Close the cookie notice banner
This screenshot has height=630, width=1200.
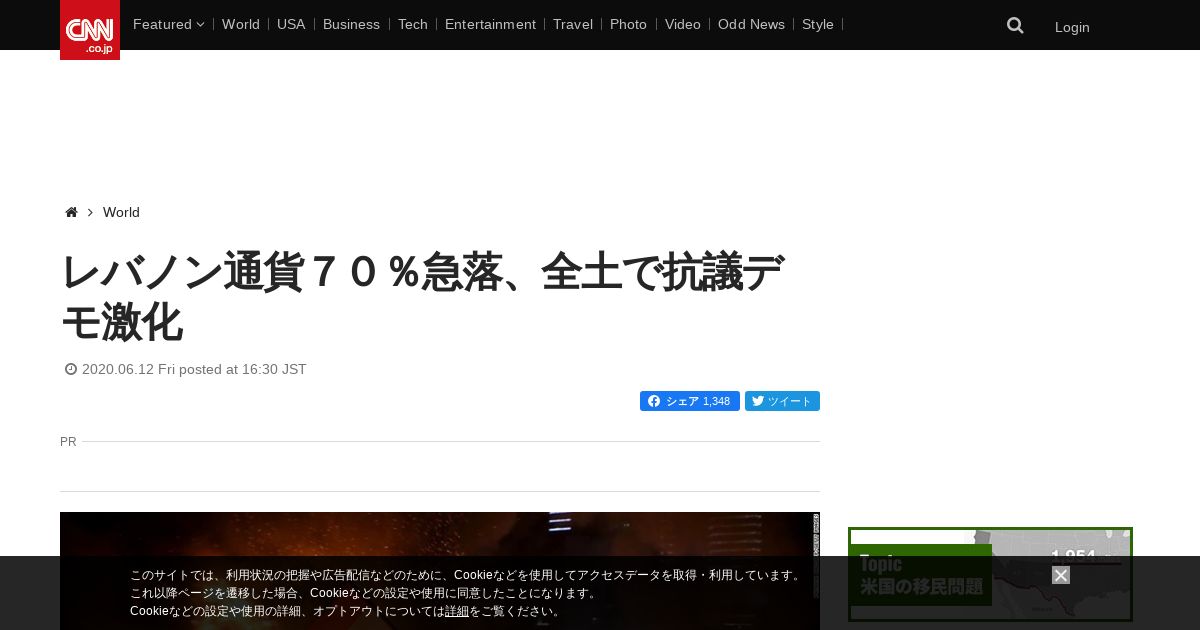(x=1061, y=575)
